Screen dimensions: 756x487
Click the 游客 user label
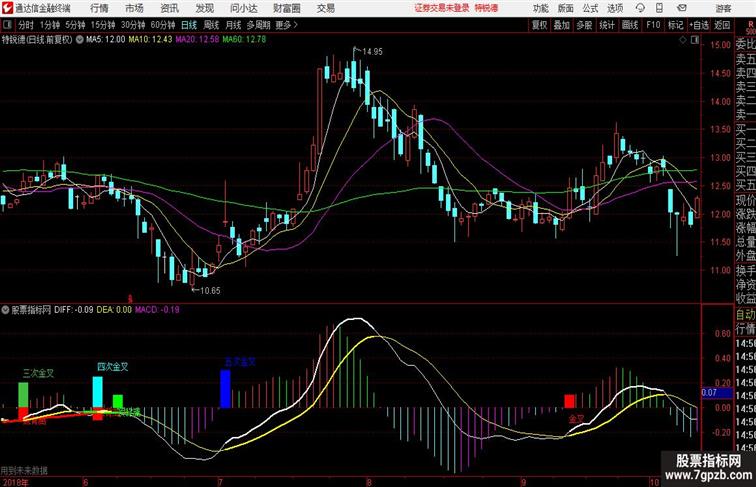click(x=723, y=8)
